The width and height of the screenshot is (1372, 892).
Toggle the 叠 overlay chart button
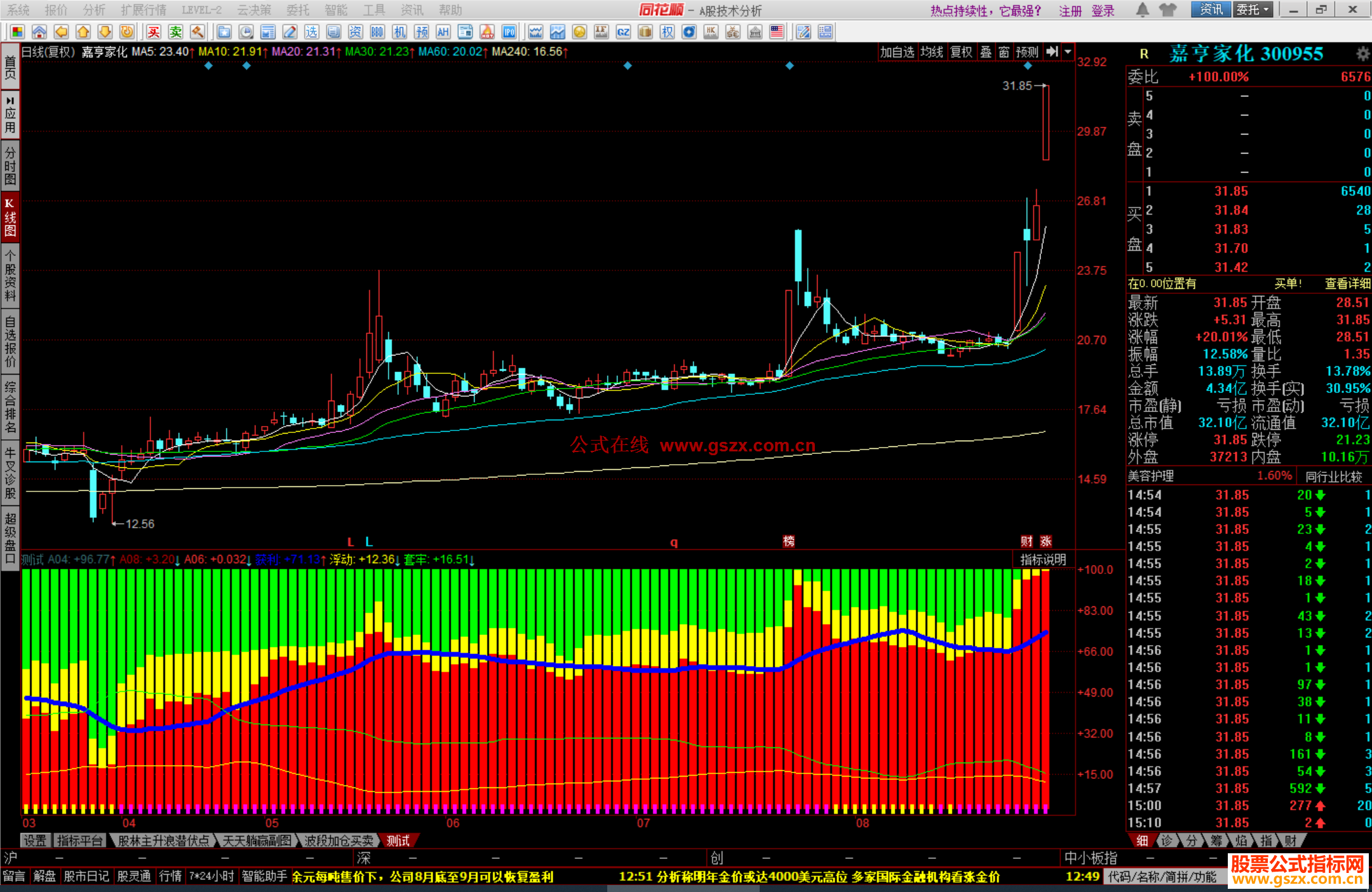click(986, 52)
